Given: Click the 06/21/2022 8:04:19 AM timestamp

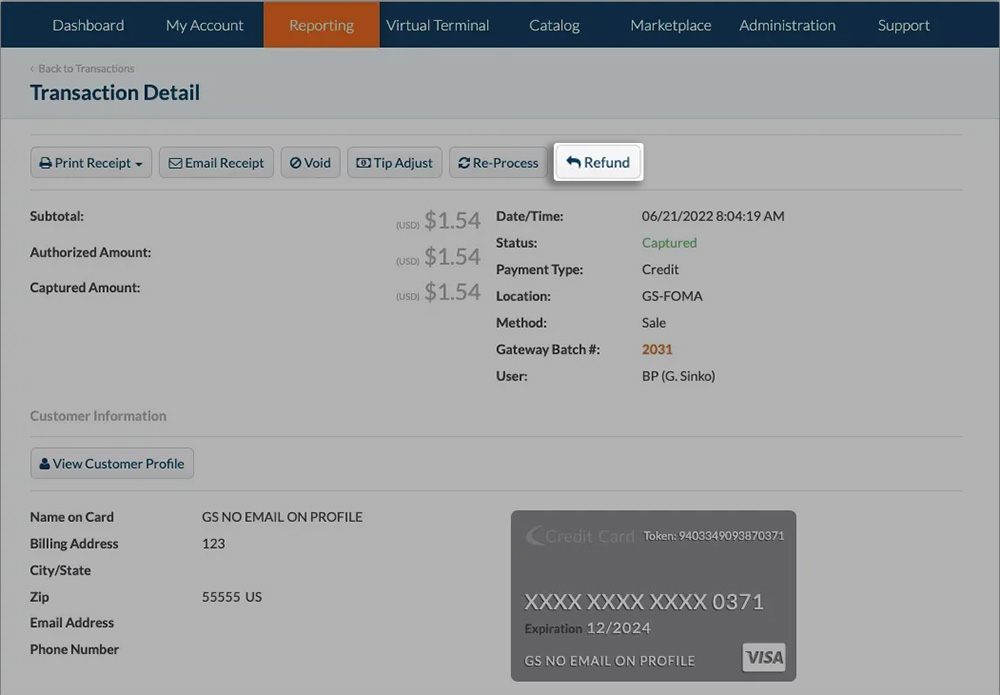Looking at the screenshot, I should (x=713, y=216).
